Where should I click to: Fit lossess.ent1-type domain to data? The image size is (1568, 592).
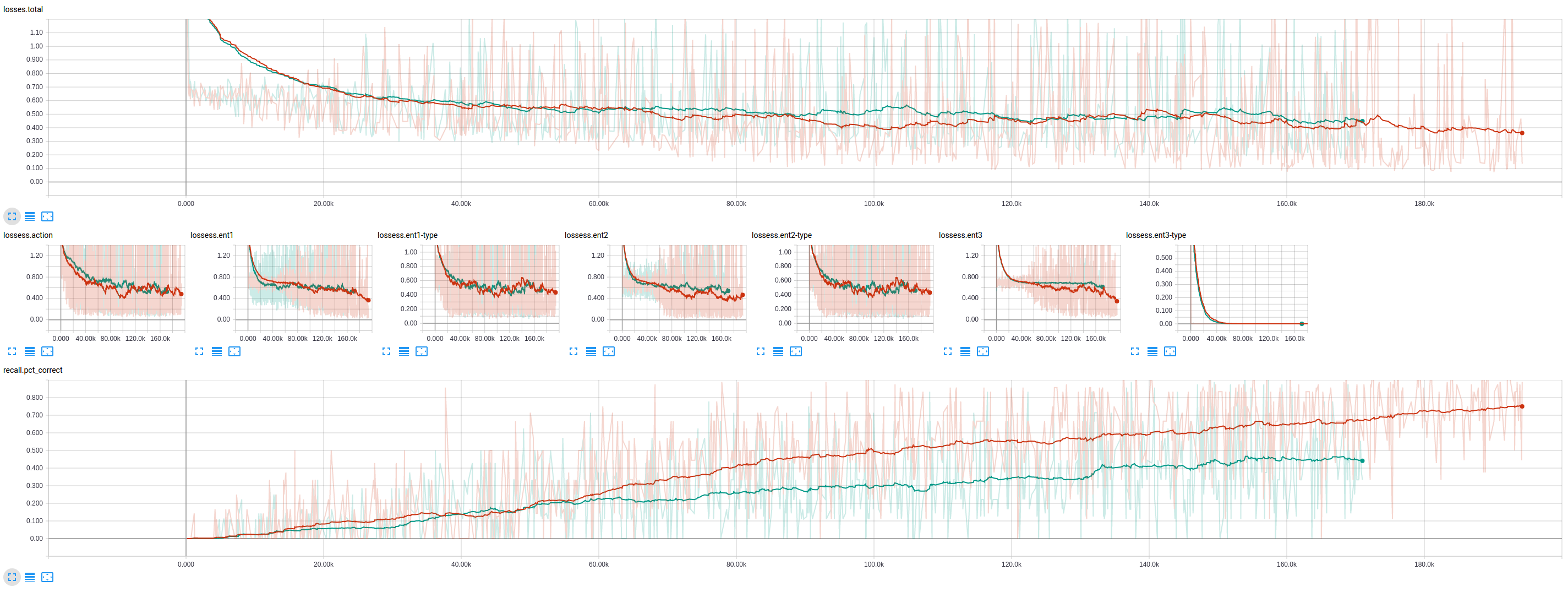click(x=422, y=351)
